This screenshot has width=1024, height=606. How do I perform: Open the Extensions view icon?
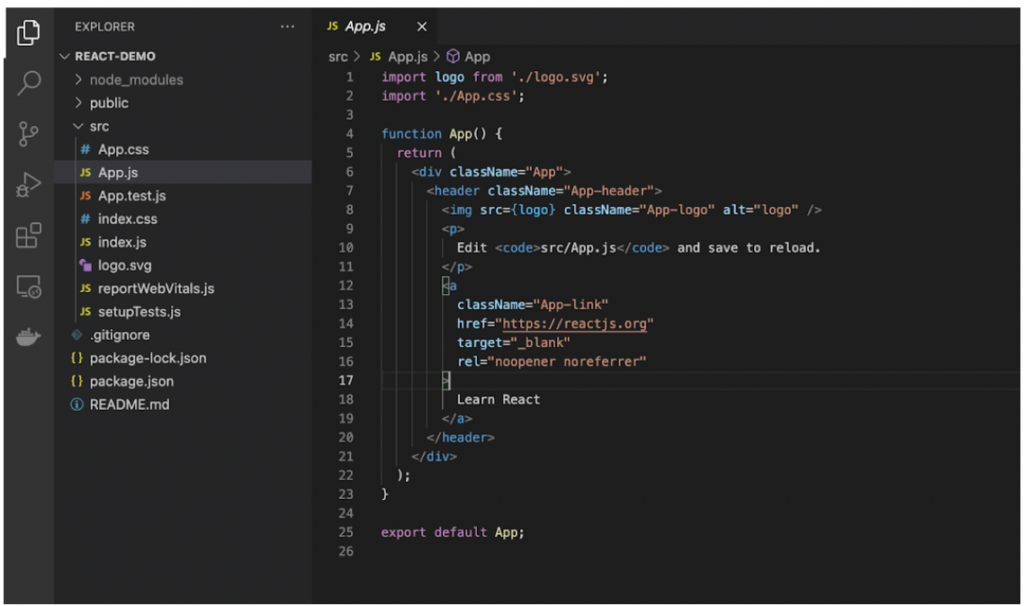pyautogui.click(x=28, y=235)
